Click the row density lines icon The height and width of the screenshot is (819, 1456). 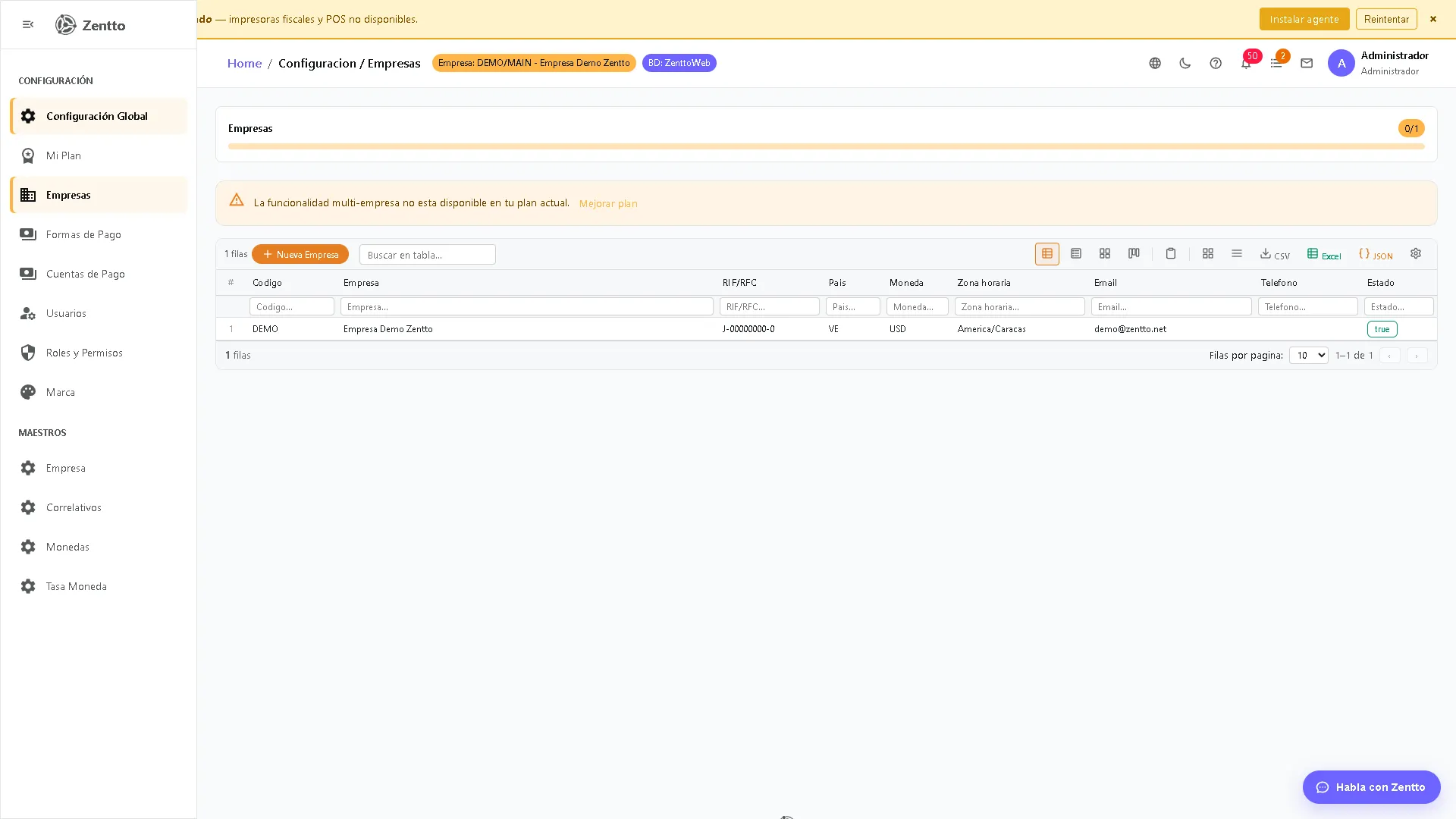pos(1237,254)
